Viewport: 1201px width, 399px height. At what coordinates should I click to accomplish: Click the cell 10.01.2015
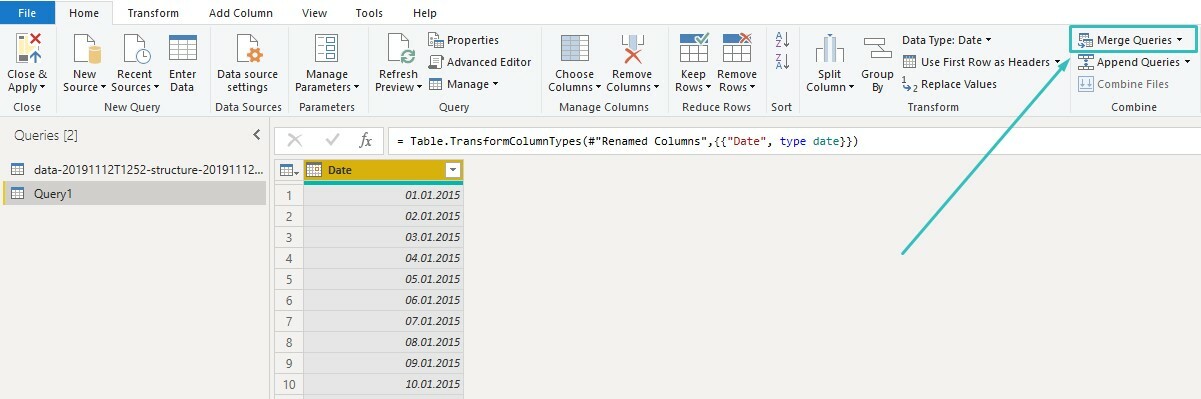point(383,384)
